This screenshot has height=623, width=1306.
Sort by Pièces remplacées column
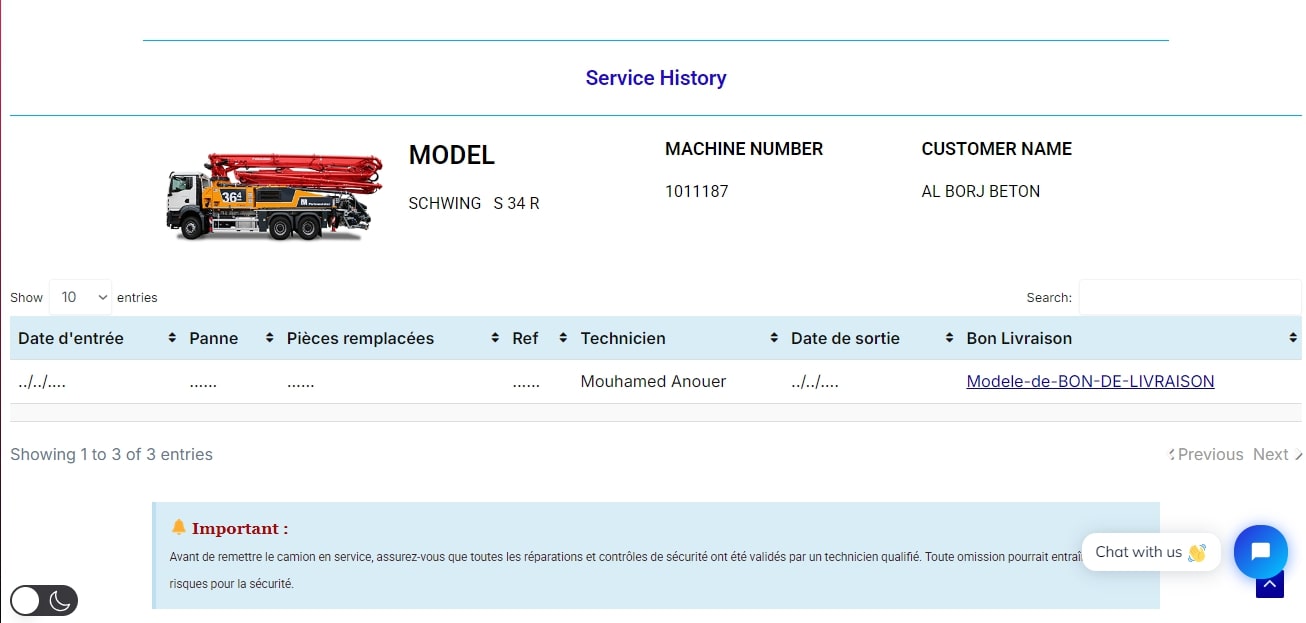(x=392, y=338)
